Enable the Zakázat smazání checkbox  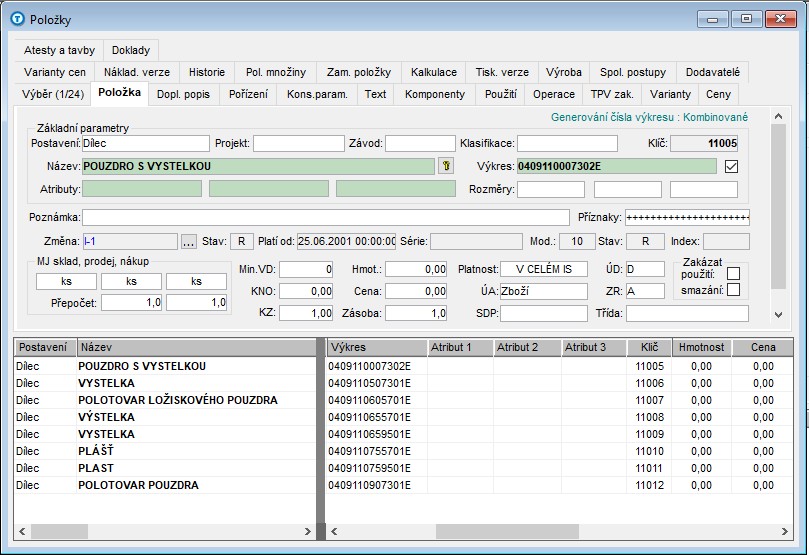point(733,290)
